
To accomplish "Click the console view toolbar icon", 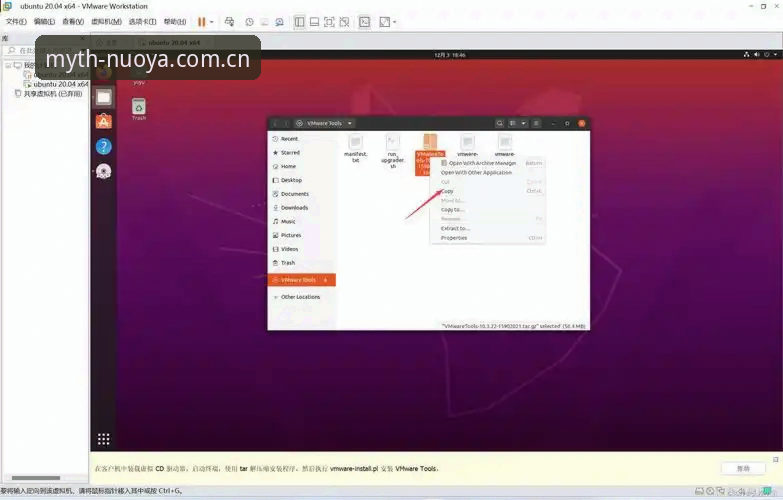I will [365, 21].
